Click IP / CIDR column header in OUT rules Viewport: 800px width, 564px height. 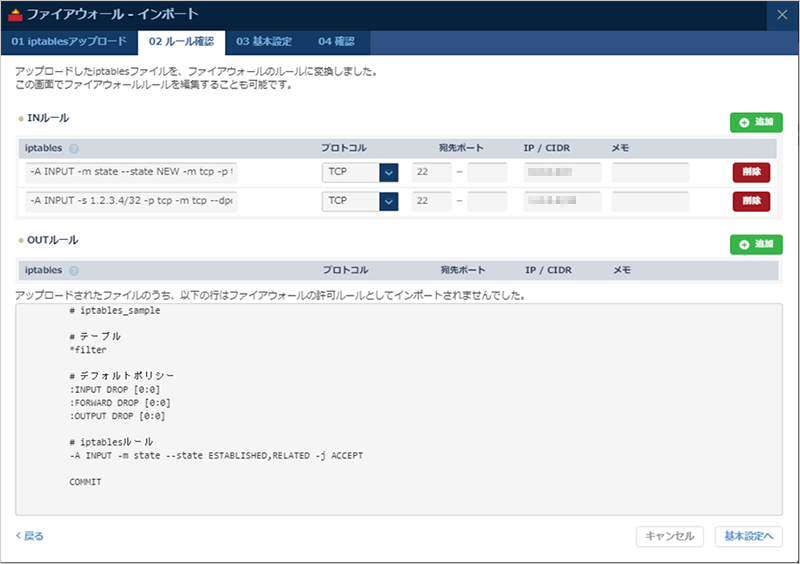tap(548, 270)
